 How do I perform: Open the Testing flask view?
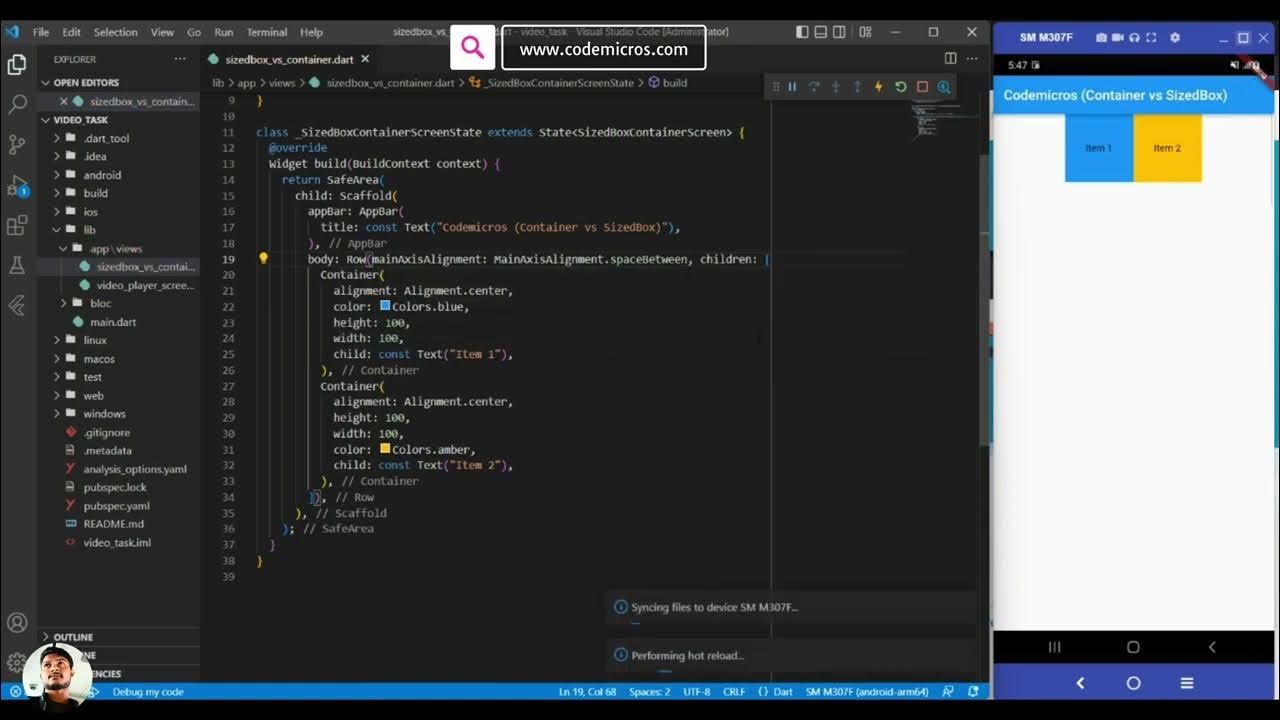click(x=17, y=265)
